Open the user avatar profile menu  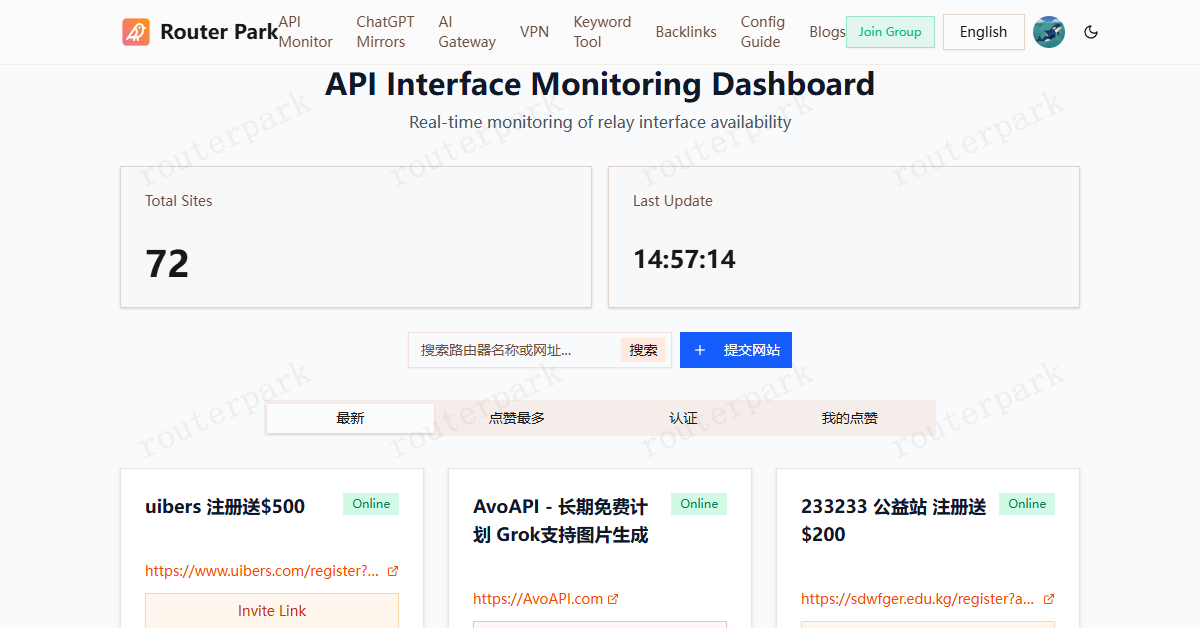pyautogui.click(x=1048, y=32)
